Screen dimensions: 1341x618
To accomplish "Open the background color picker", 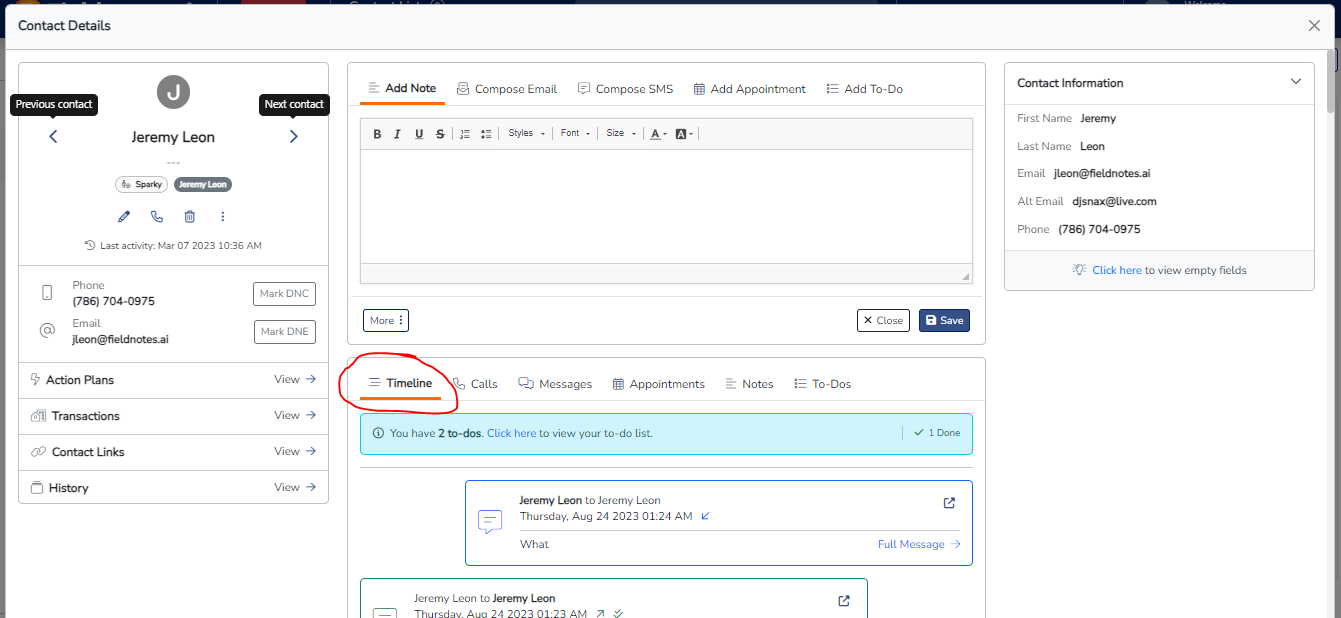I will click(684, 134).
